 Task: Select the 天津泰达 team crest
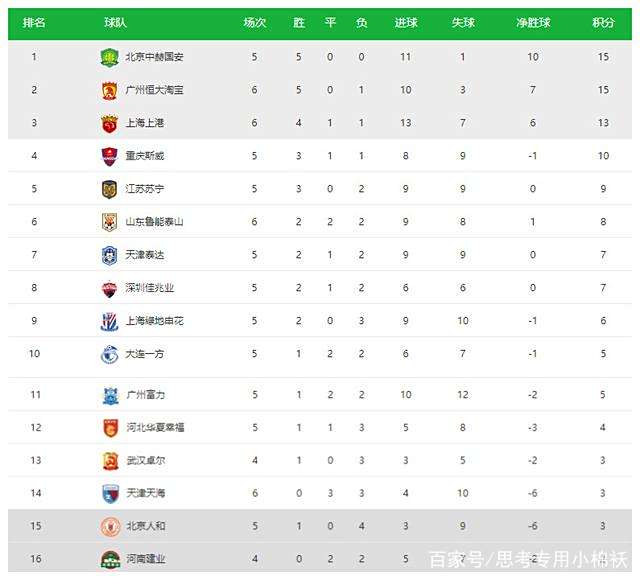pos(109,255)
